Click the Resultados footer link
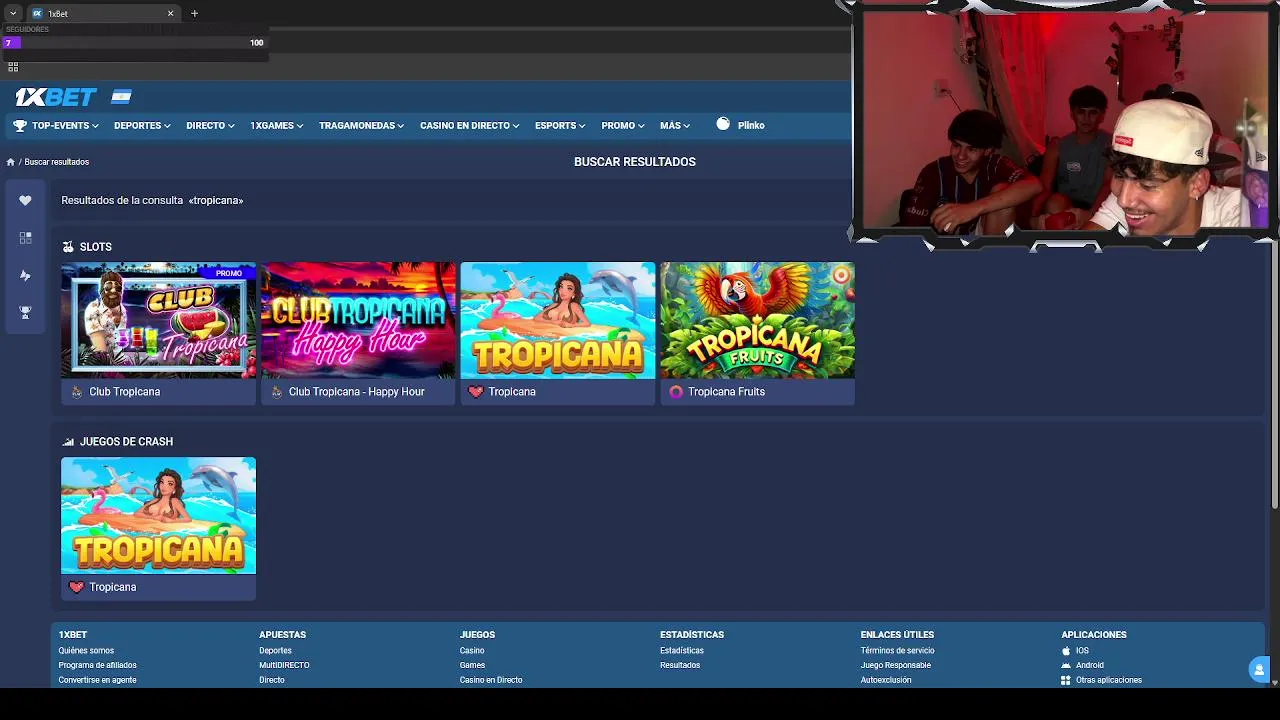Image resolution: width=1280 pixels, height=720 pixels. pyautogui.click(x=680, y=665)
